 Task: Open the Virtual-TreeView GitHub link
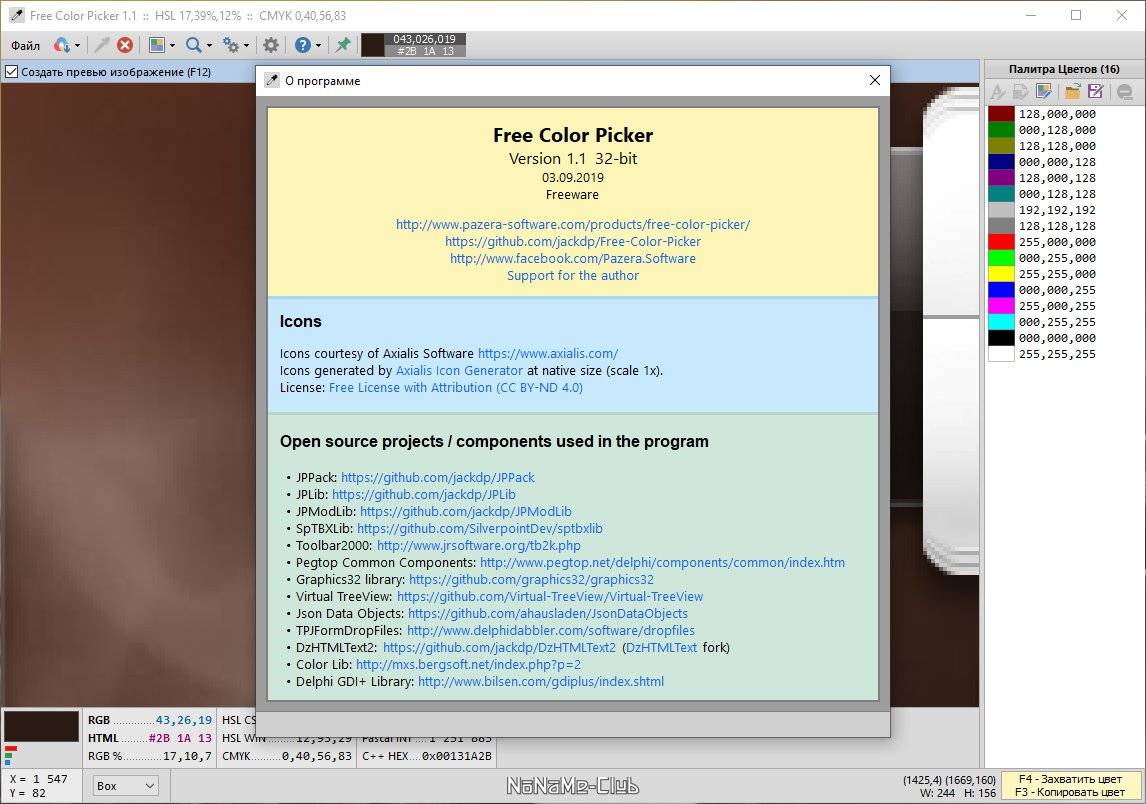tap(550, 596)
